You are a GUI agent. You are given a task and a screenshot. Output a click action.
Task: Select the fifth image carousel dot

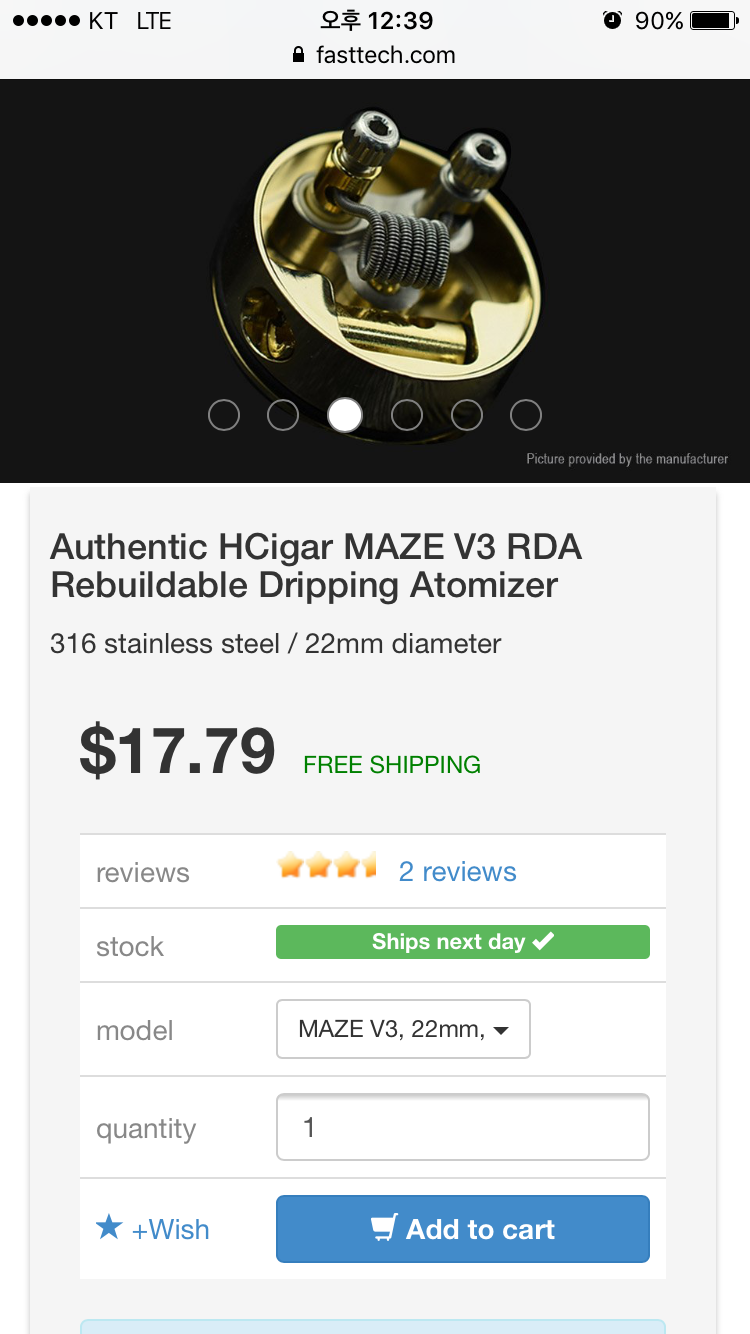(467, 415)
